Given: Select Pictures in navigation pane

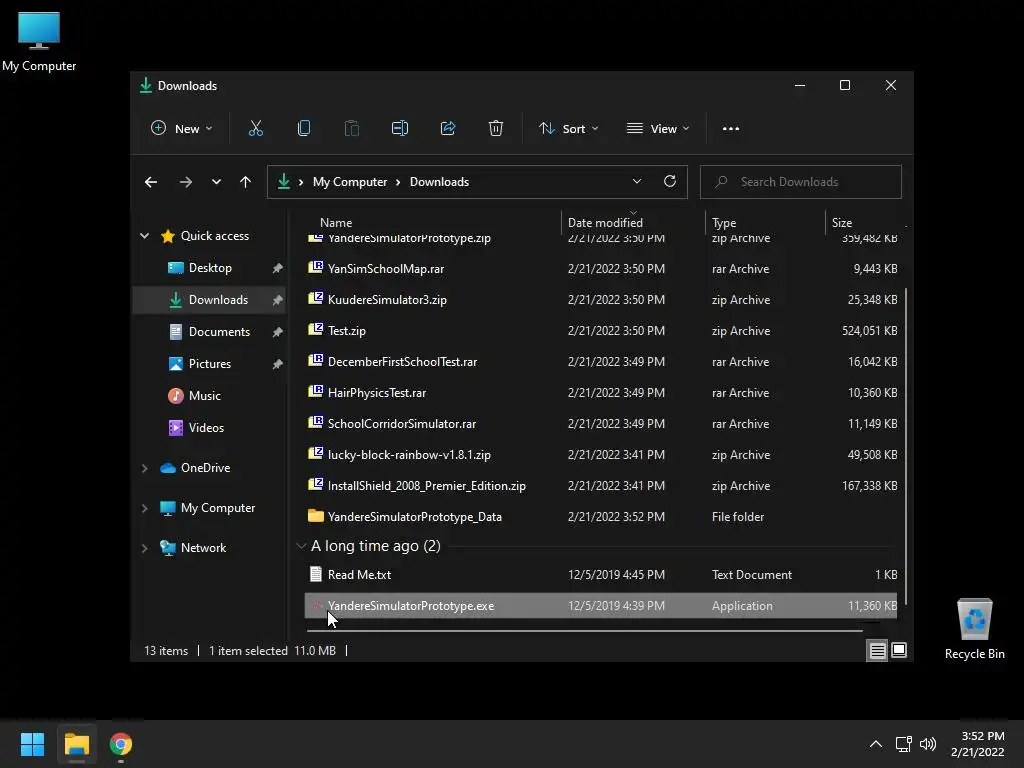Looking at the screenshot, I should click(x=209, y=364).
